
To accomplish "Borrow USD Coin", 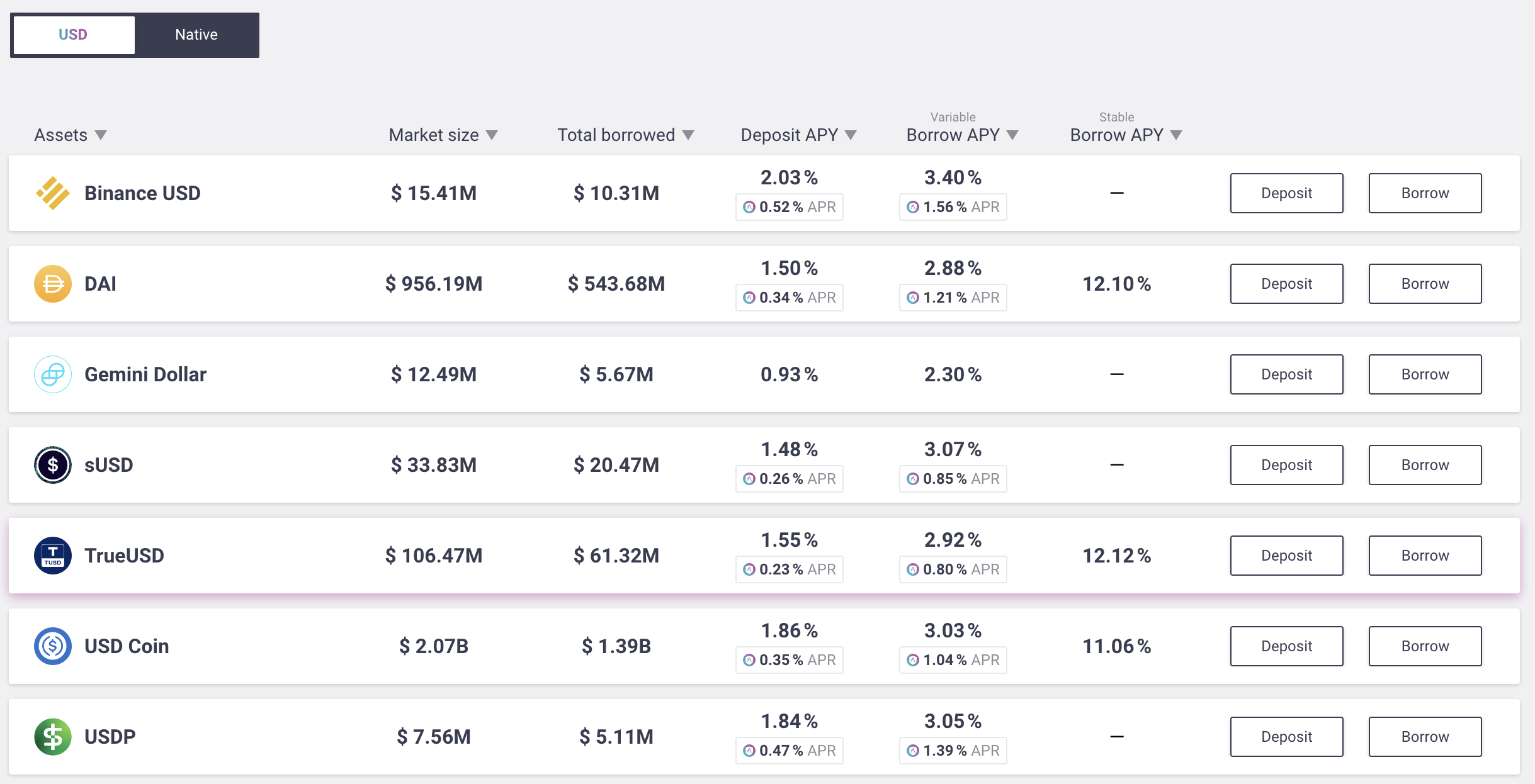I will (1425, 646).
